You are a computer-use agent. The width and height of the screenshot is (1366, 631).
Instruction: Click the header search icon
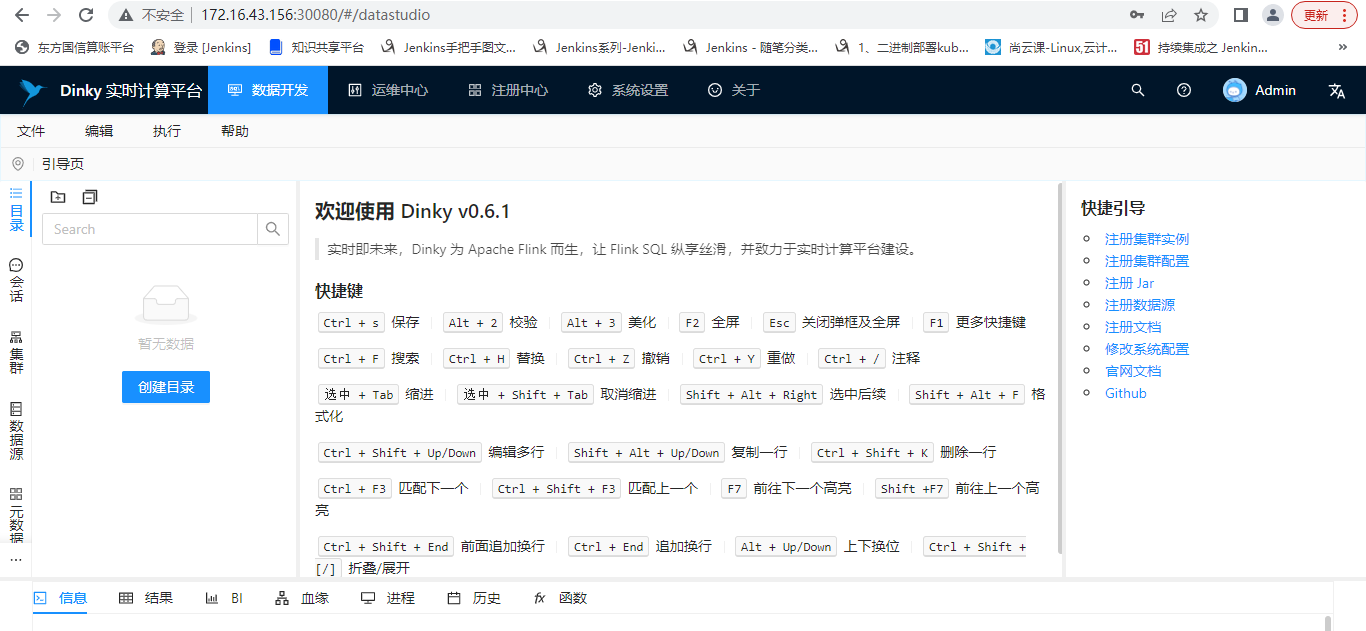(1138, 90)
